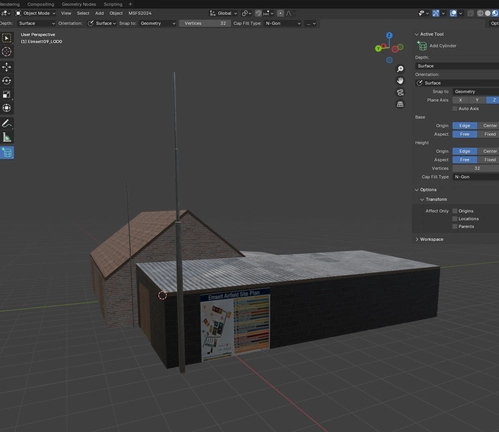499x432 pixels.
Task: Click the negative Z axis gizmo ball
Action: [x=389, y=60]
